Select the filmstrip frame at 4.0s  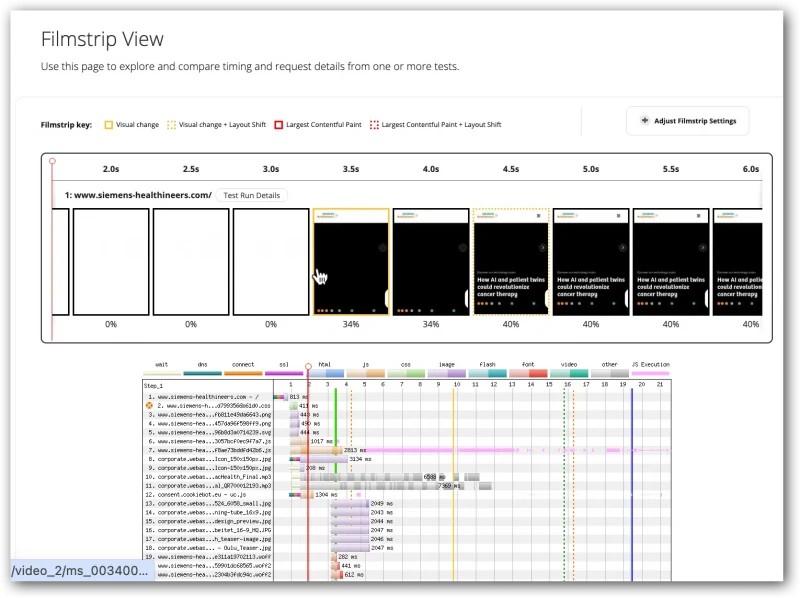coord(431,262)
